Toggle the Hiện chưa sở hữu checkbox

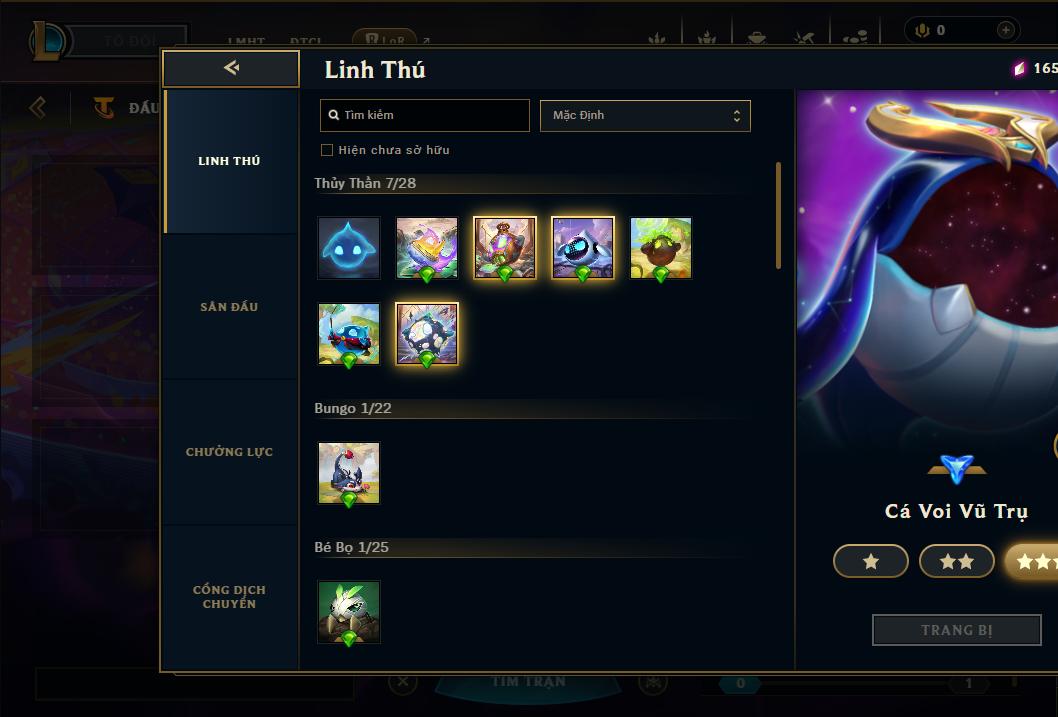click(327, 150)
